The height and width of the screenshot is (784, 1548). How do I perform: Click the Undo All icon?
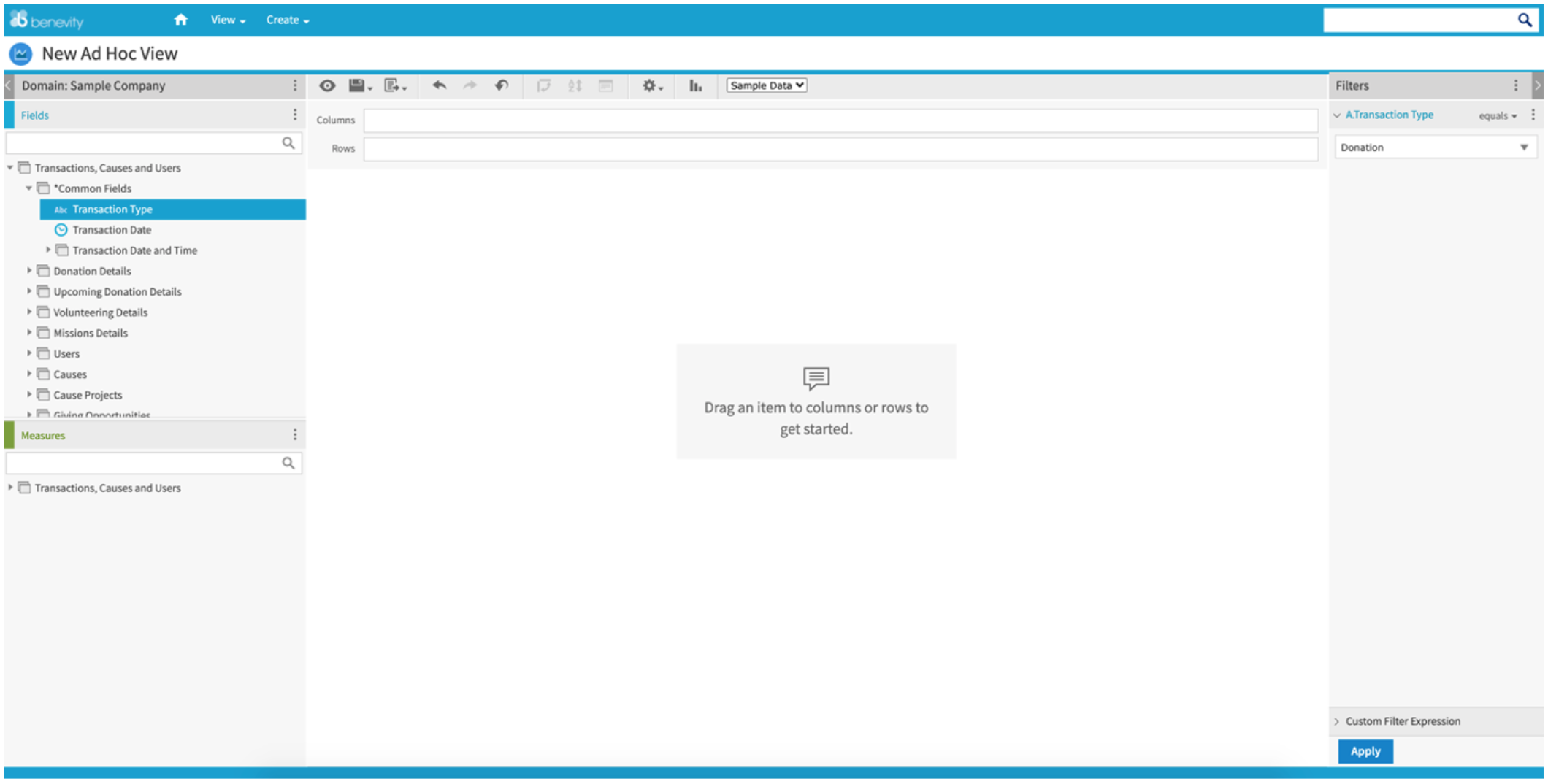501,85
